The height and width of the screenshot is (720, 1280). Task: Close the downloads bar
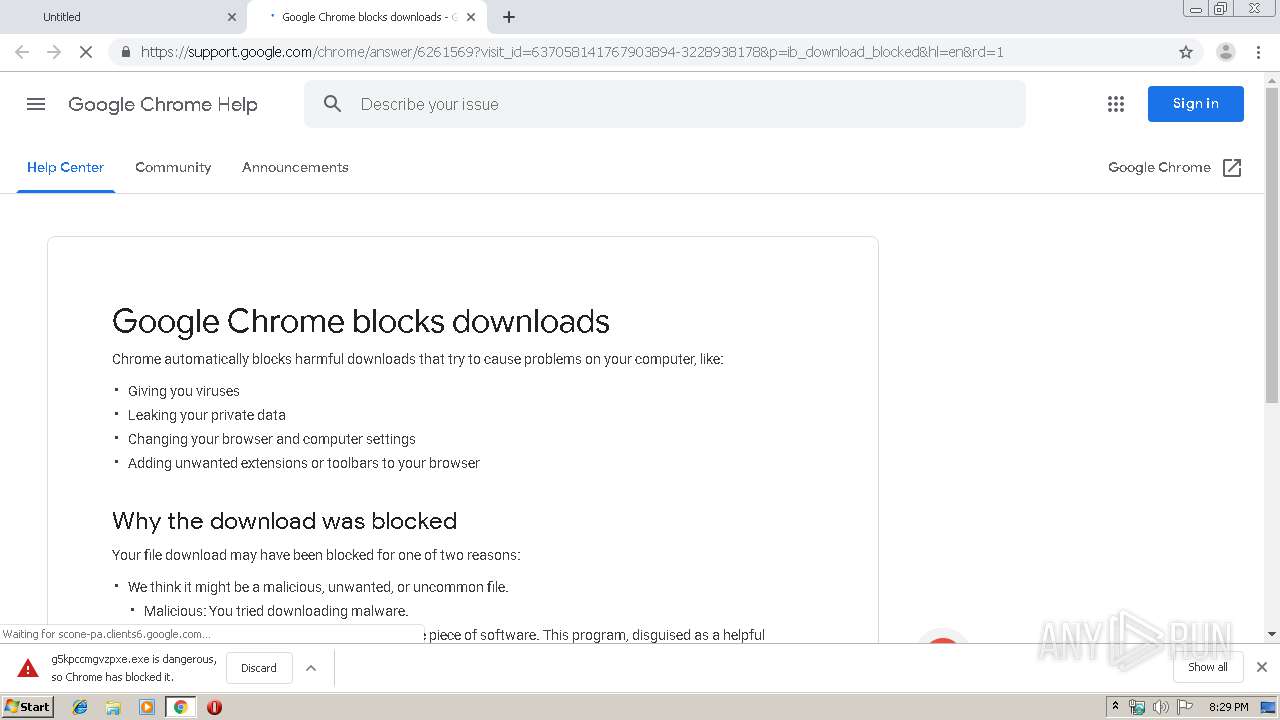1262,667
